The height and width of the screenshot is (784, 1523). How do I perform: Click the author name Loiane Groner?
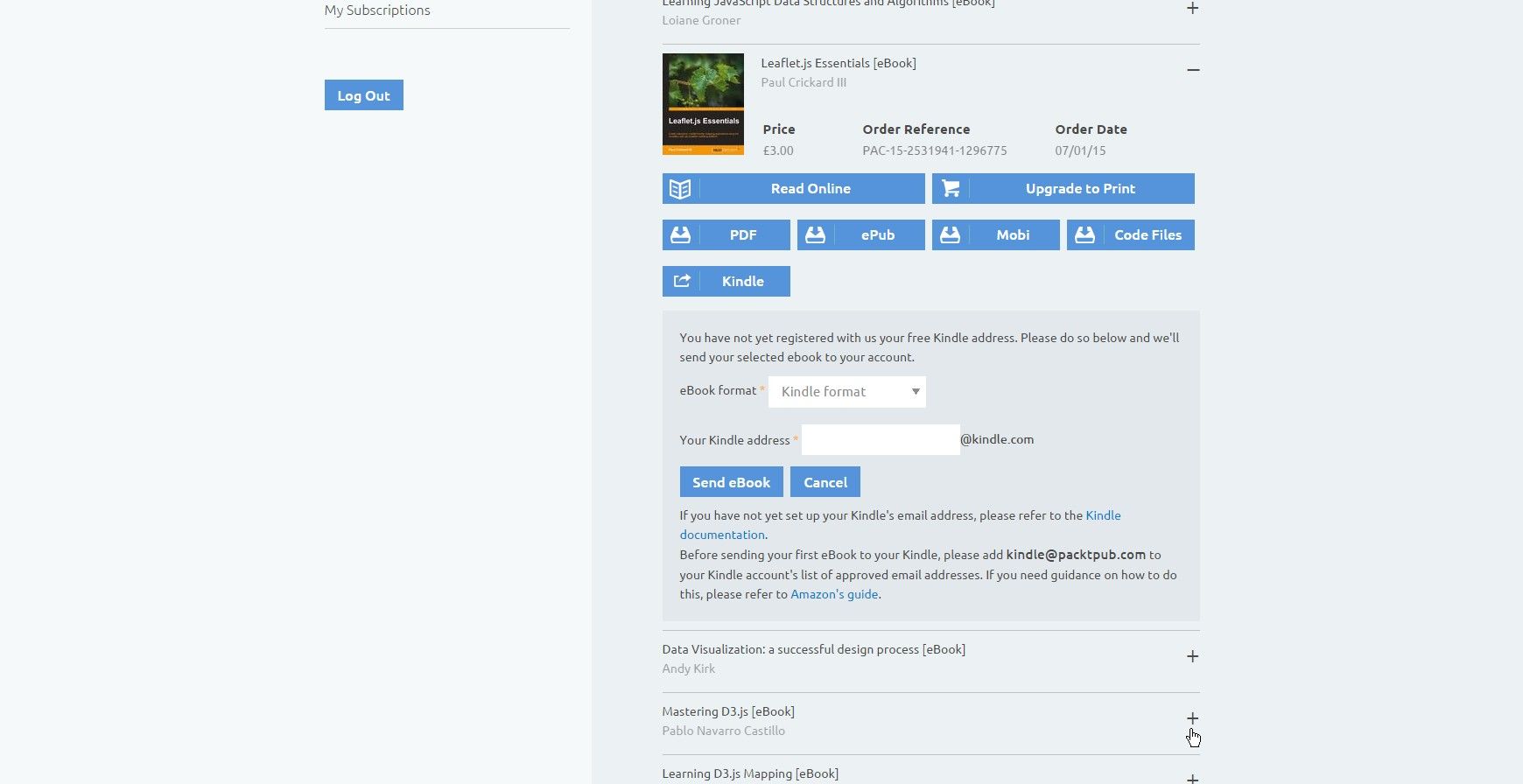pos(701,20)
